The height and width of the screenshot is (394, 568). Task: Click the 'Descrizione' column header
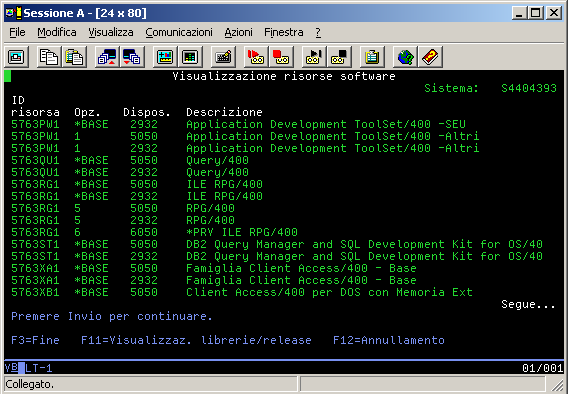(x=224, y=112)
